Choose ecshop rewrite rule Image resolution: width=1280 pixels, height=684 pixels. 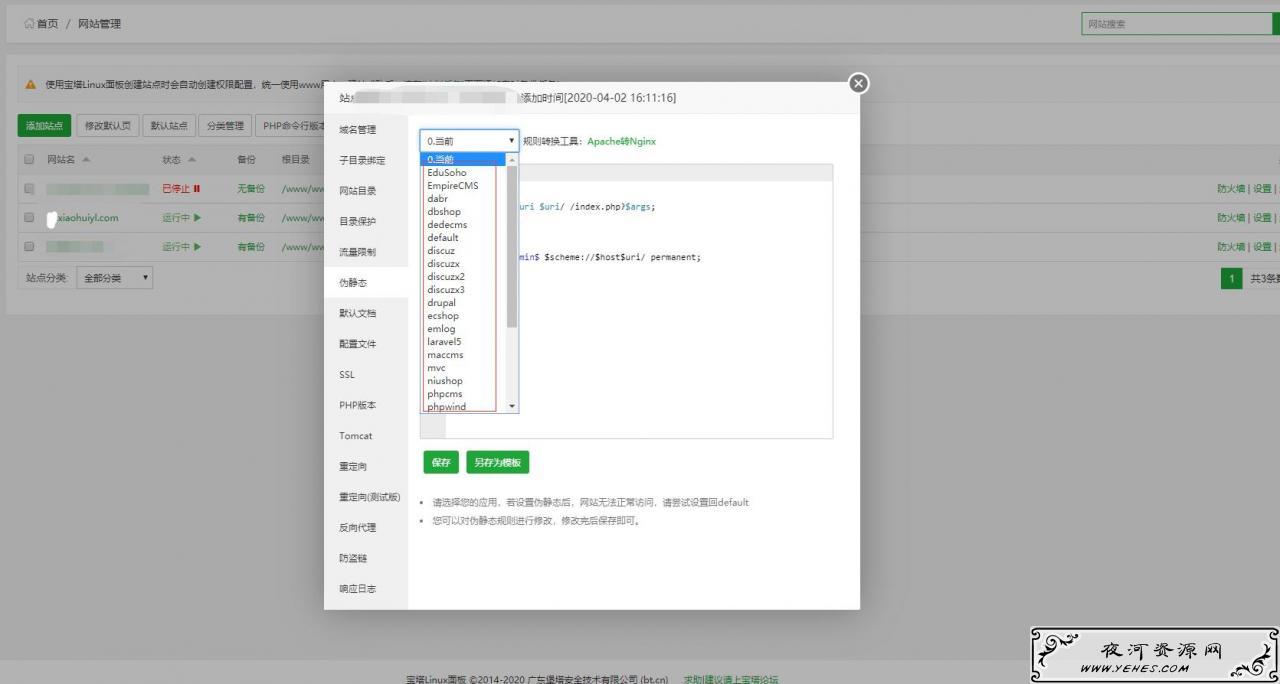(x=464, y=315)
